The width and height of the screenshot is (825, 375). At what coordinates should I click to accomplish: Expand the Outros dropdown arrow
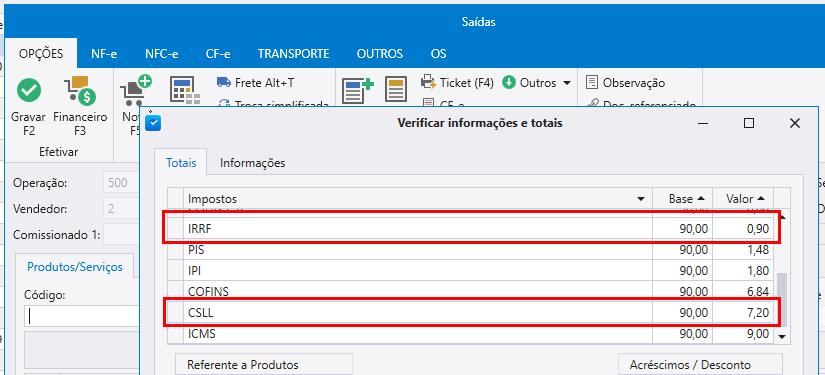567,83
